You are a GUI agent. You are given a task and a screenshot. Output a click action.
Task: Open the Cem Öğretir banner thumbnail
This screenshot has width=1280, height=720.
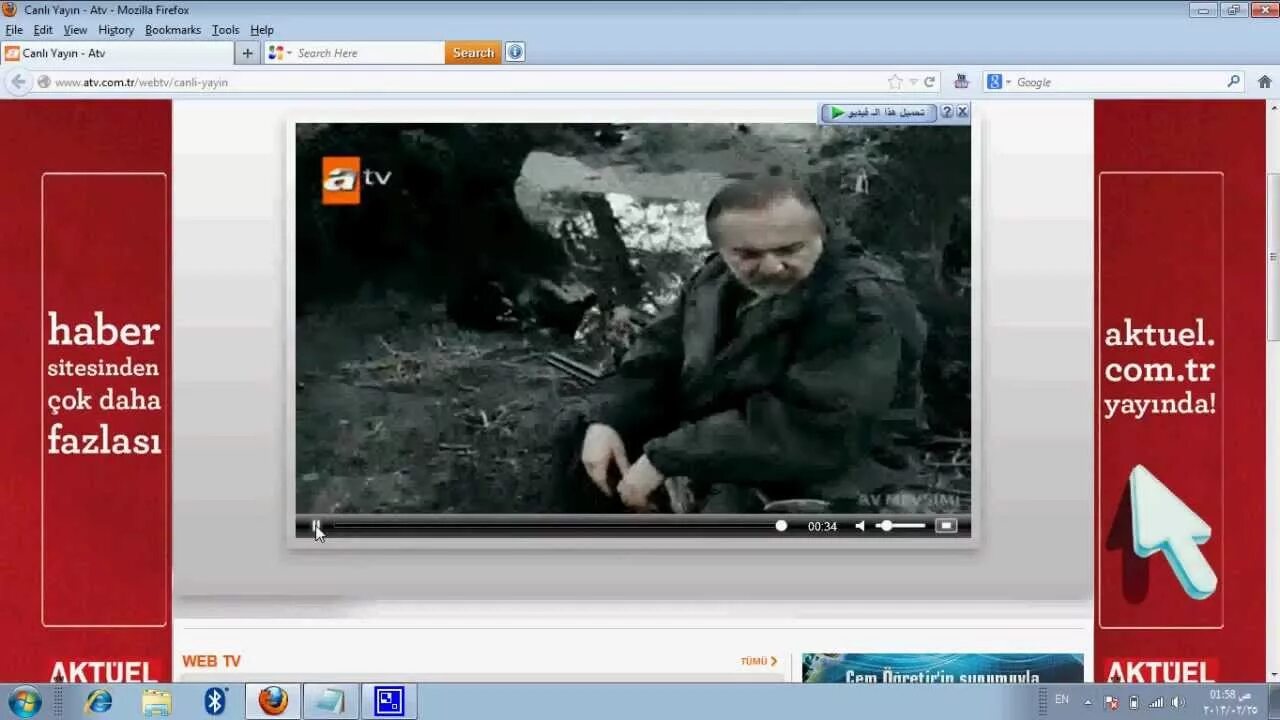(x=942, y=668)
